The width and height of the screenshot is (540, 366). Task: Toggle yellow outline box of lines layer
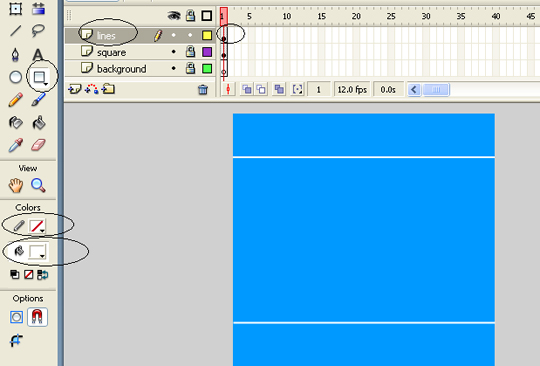(207, 35)
